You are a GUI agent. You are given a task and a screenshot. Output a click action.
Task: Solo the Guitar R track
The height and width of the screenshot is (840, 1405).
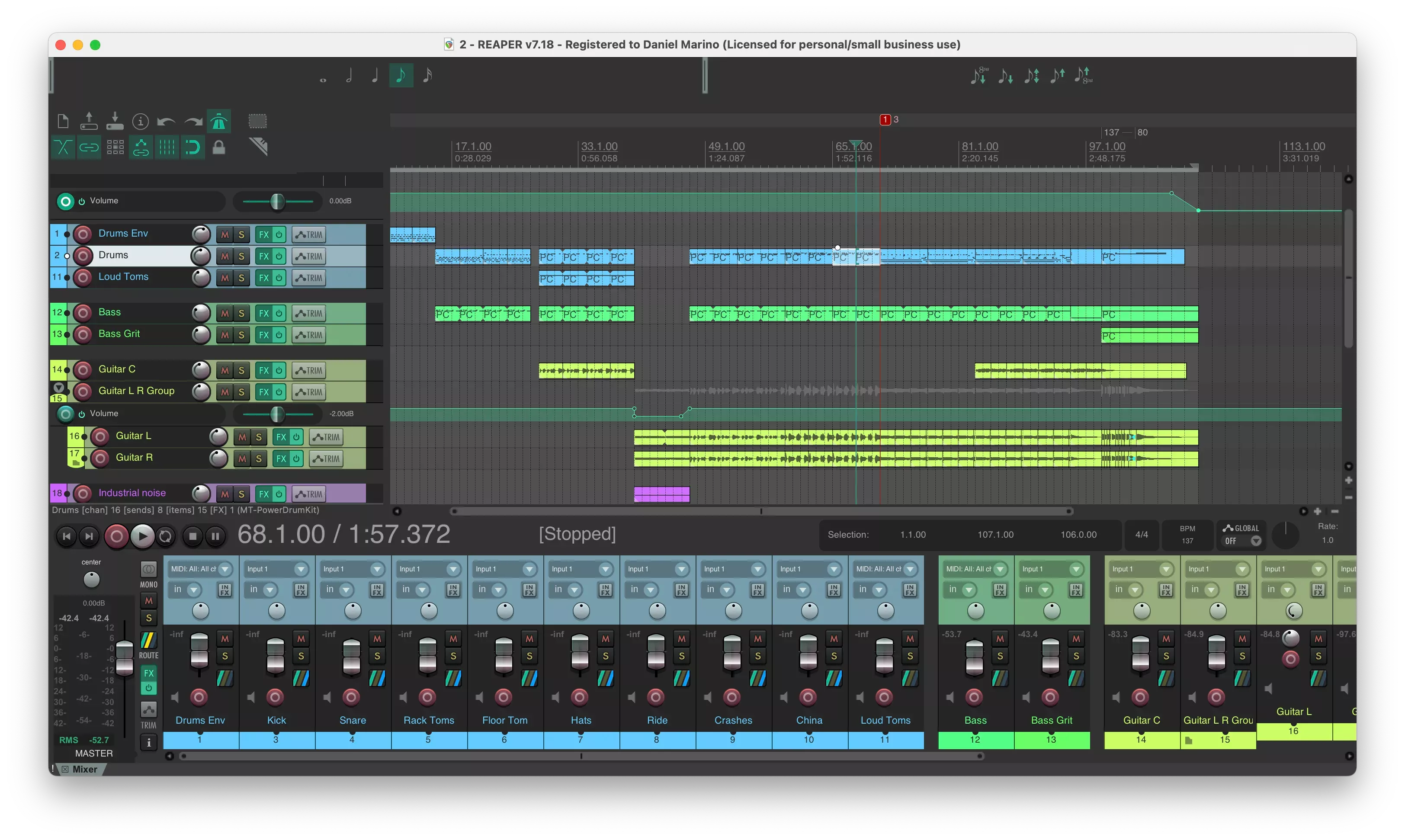[x=259, y=458]
